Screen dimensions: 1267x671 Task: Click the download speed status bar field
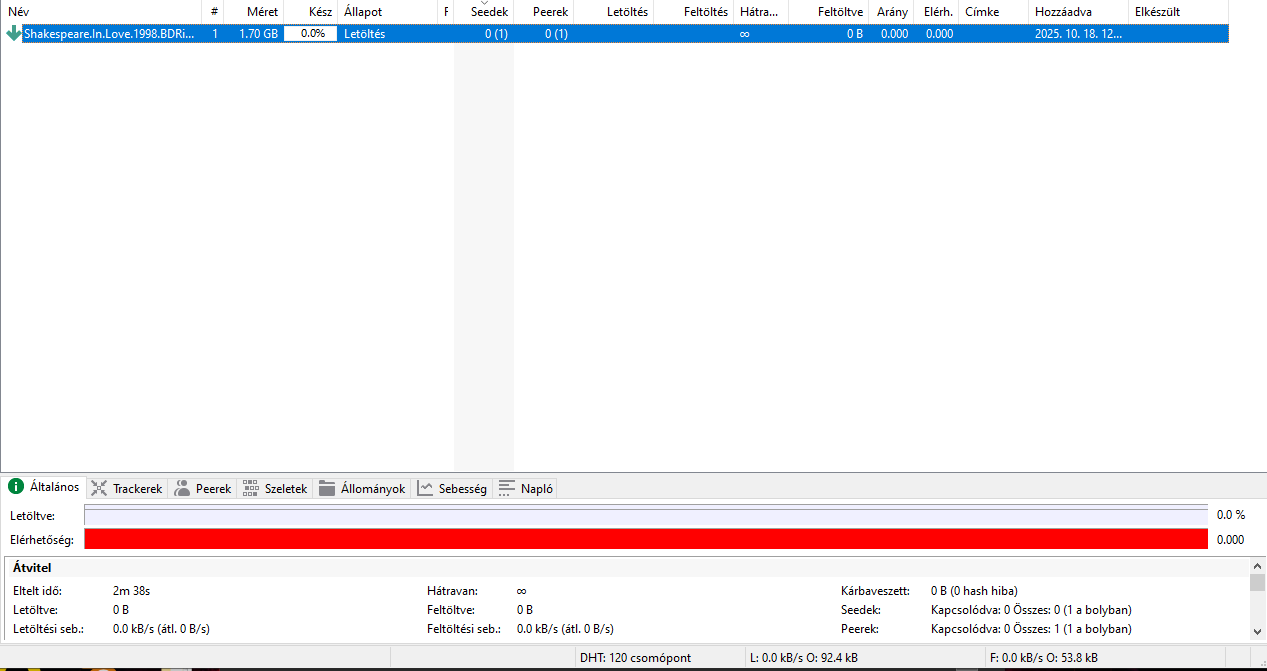point(803,658)
